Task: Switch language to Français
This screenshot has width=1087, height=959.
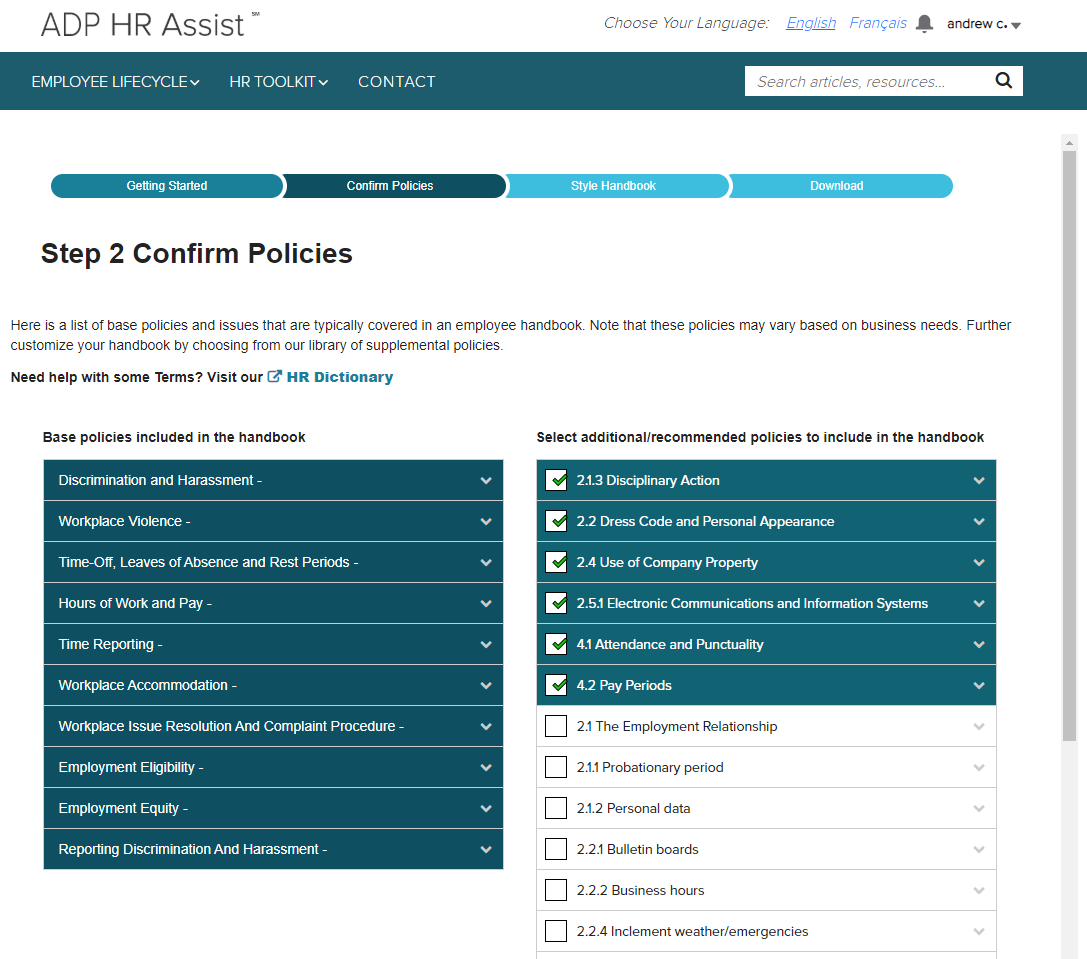Action: pos(877,22)
